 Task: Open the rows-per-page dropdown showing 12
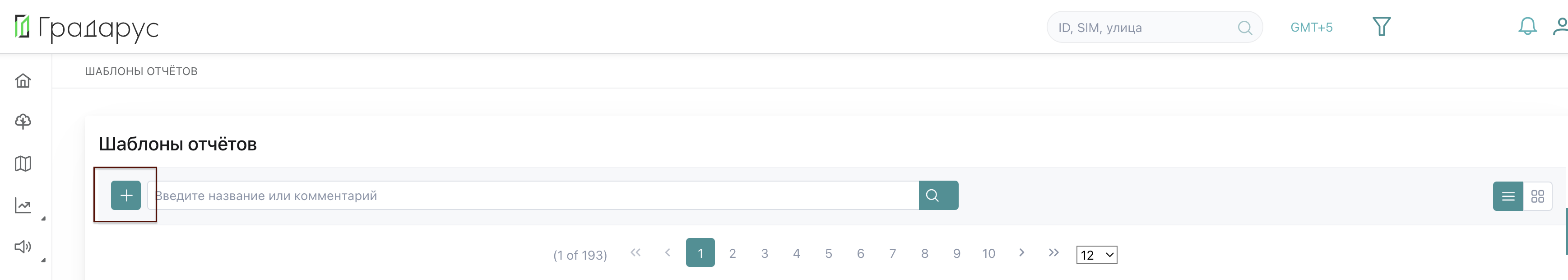click(x=1096, y=255)
